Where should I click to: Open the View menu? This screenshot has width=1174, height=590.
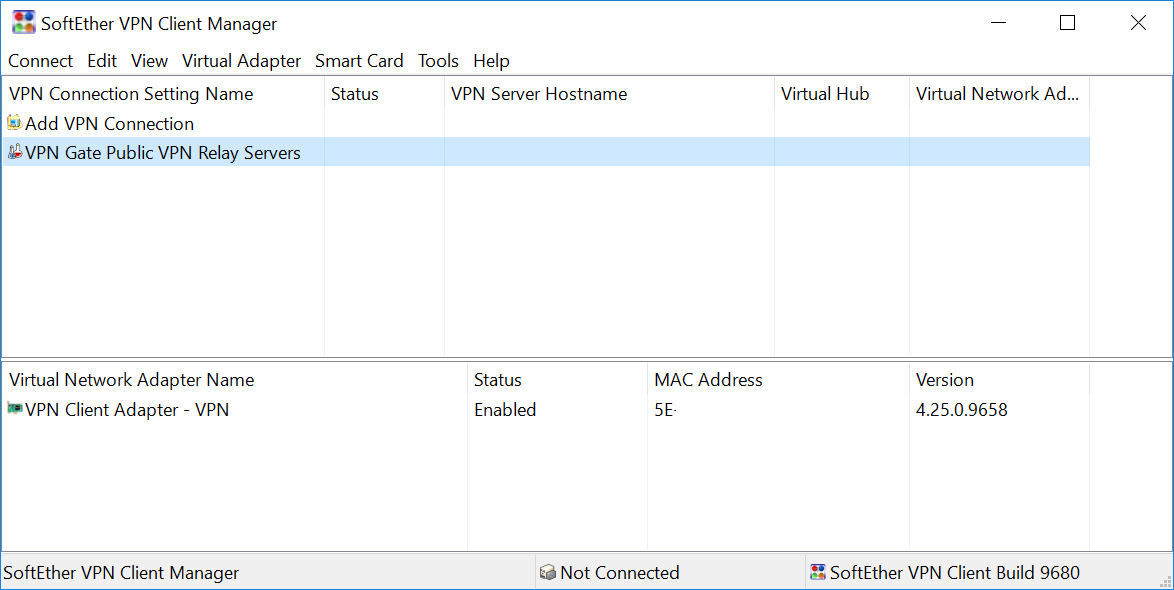coord(149,61)
